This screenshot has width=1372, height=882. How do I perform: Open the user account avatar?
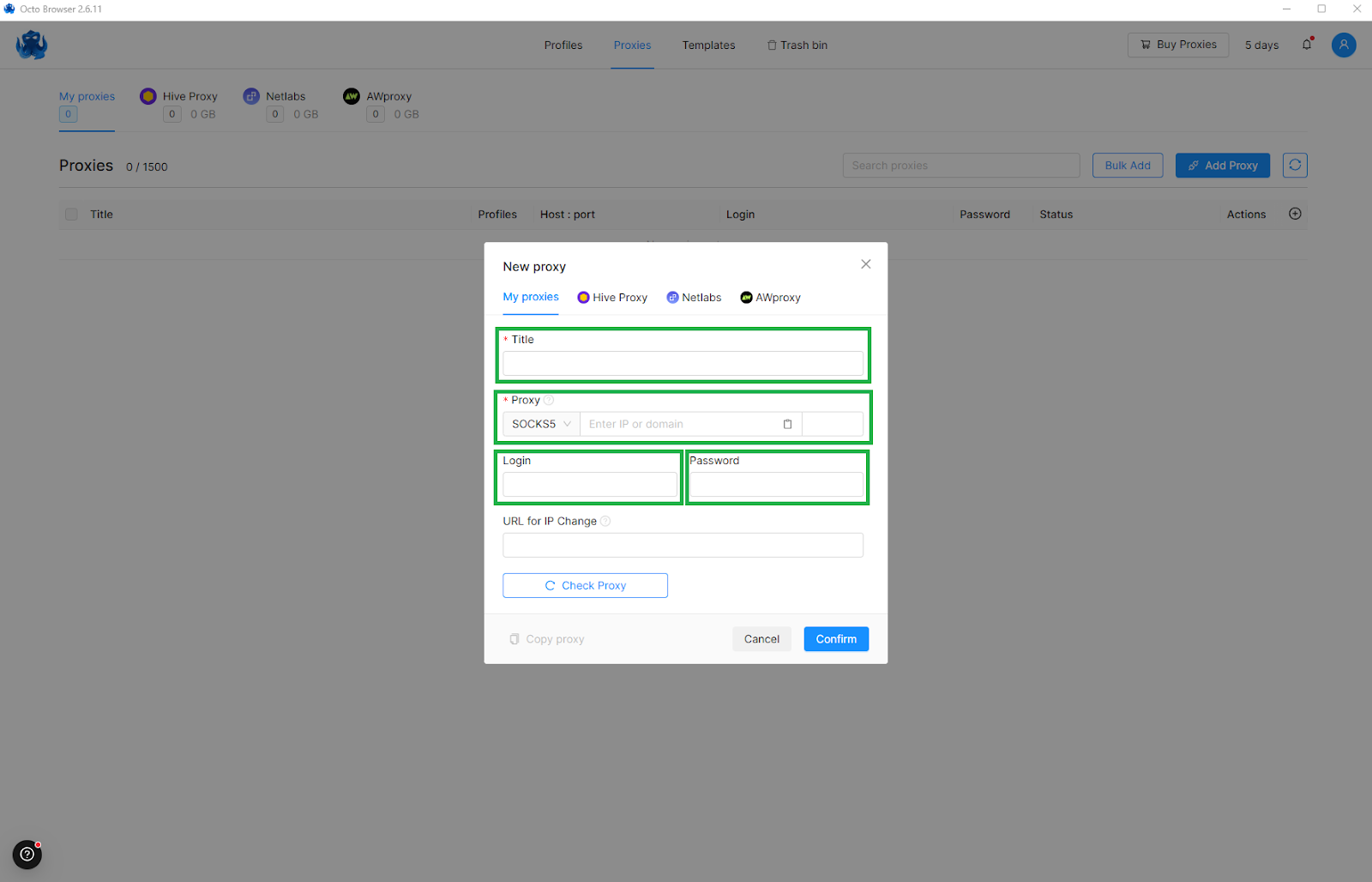tap(1344, 45)
